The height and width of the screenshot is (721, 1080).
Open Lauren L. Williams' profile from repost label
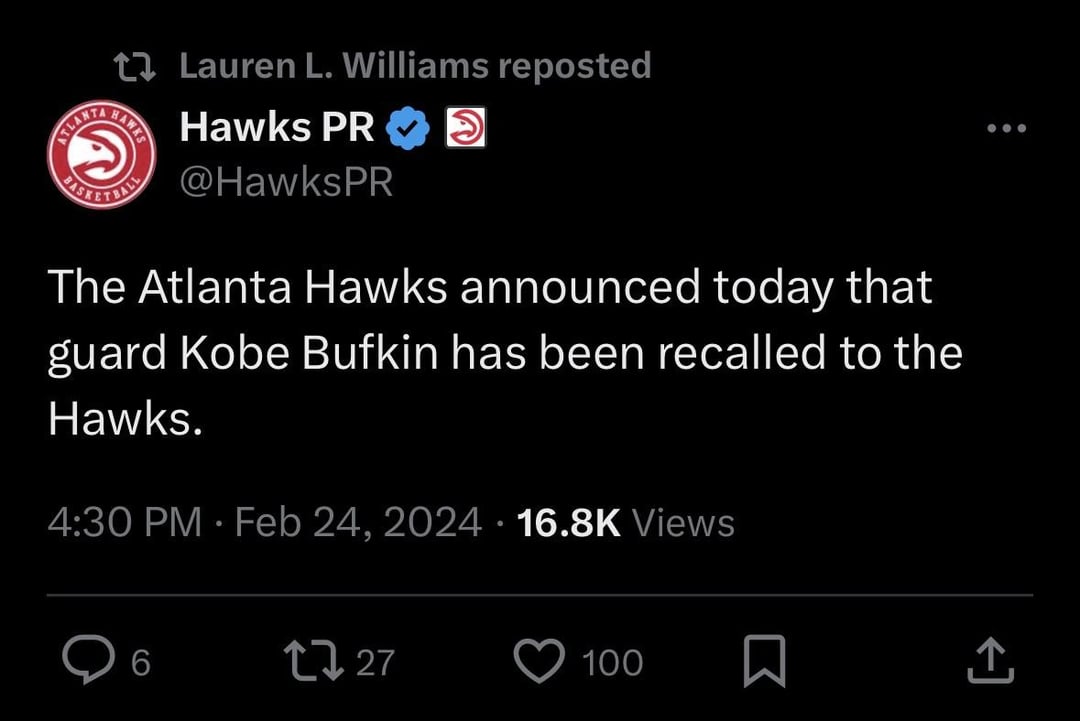(334, 66)
